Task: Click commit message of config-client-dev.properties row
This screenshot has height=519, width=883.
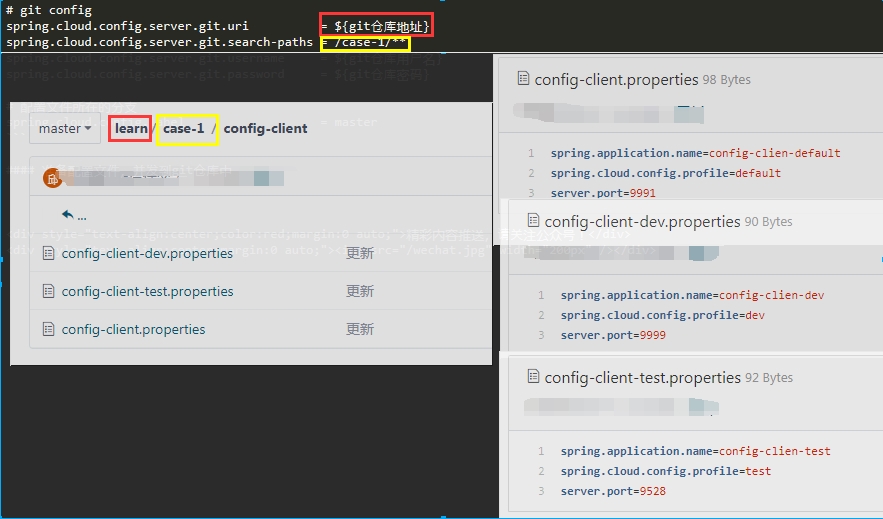Action: coord(360,253)
